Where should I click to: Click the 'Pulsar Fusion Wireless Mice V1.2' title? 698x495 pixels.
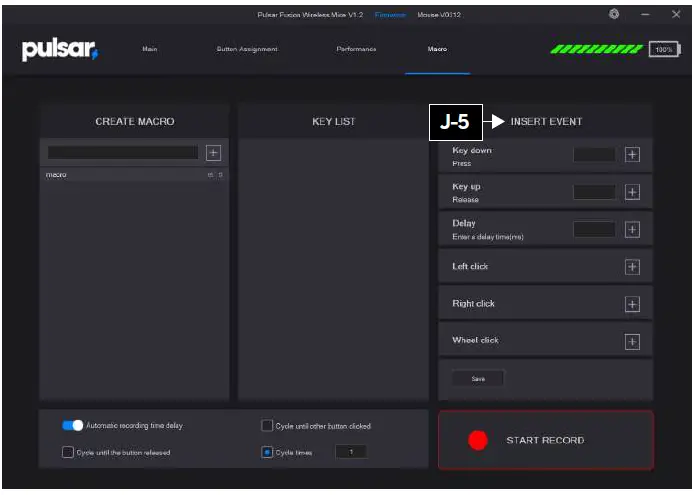point(310,15)
